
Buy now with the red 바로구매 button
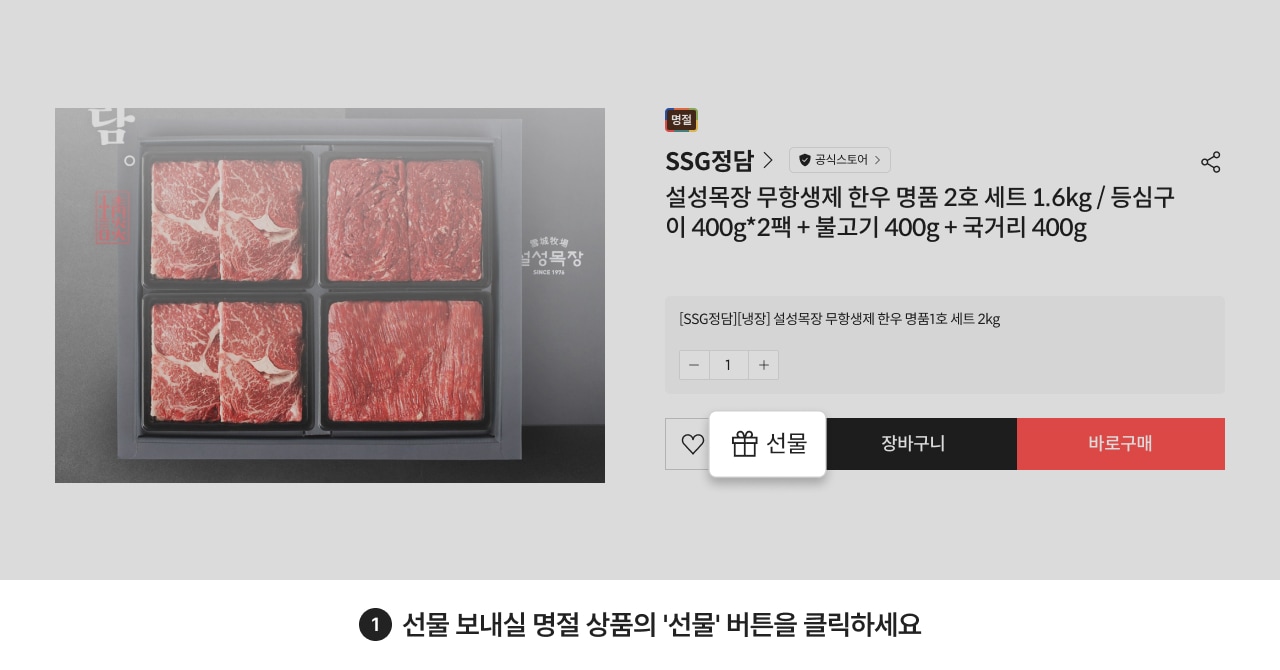1121,444
